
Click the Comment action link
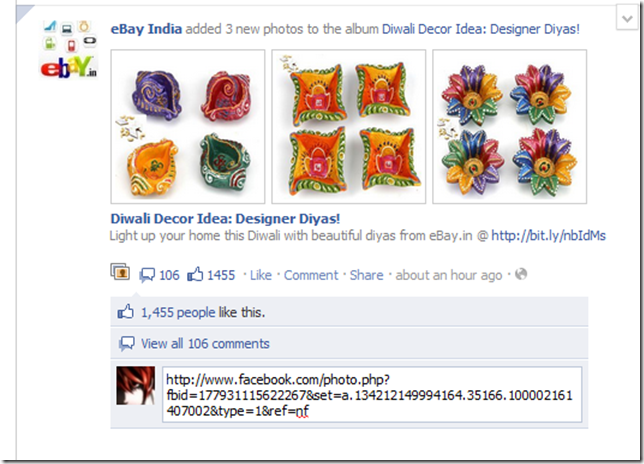(311, 275)
